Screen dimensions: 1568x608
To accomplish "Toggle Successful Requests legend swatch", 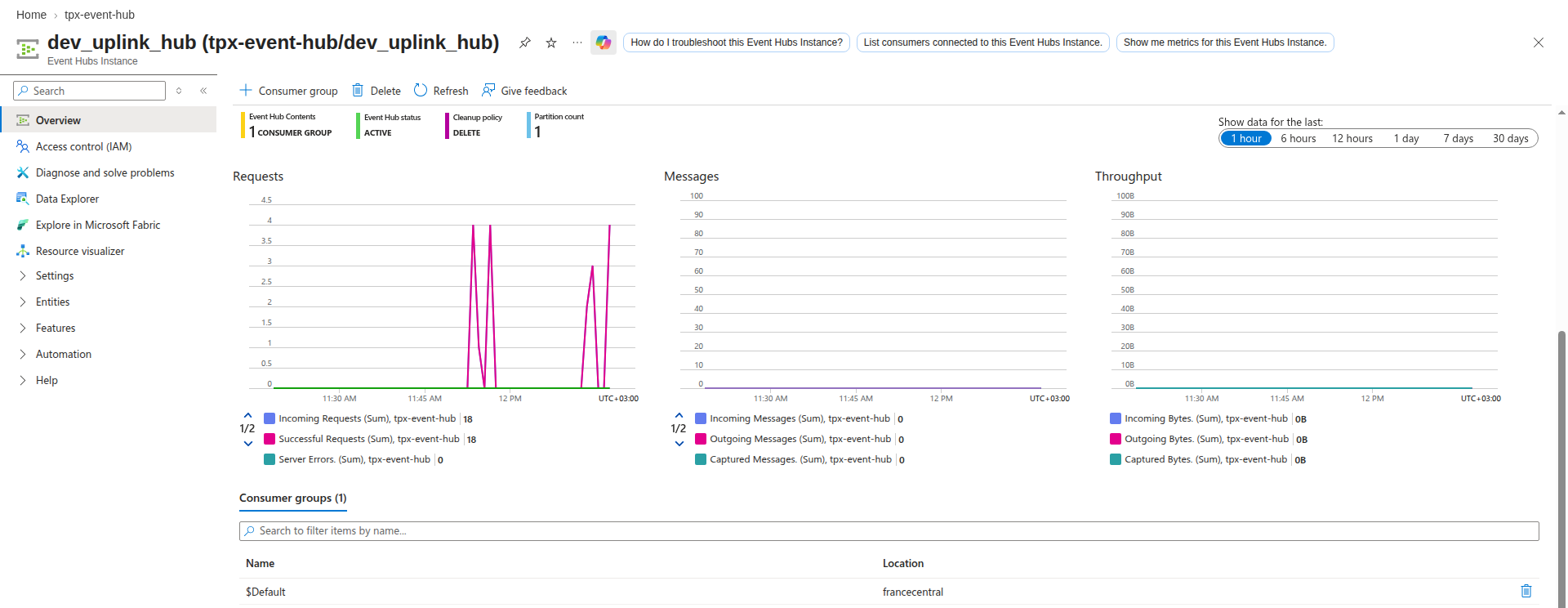I will click(x=269, y=439).
